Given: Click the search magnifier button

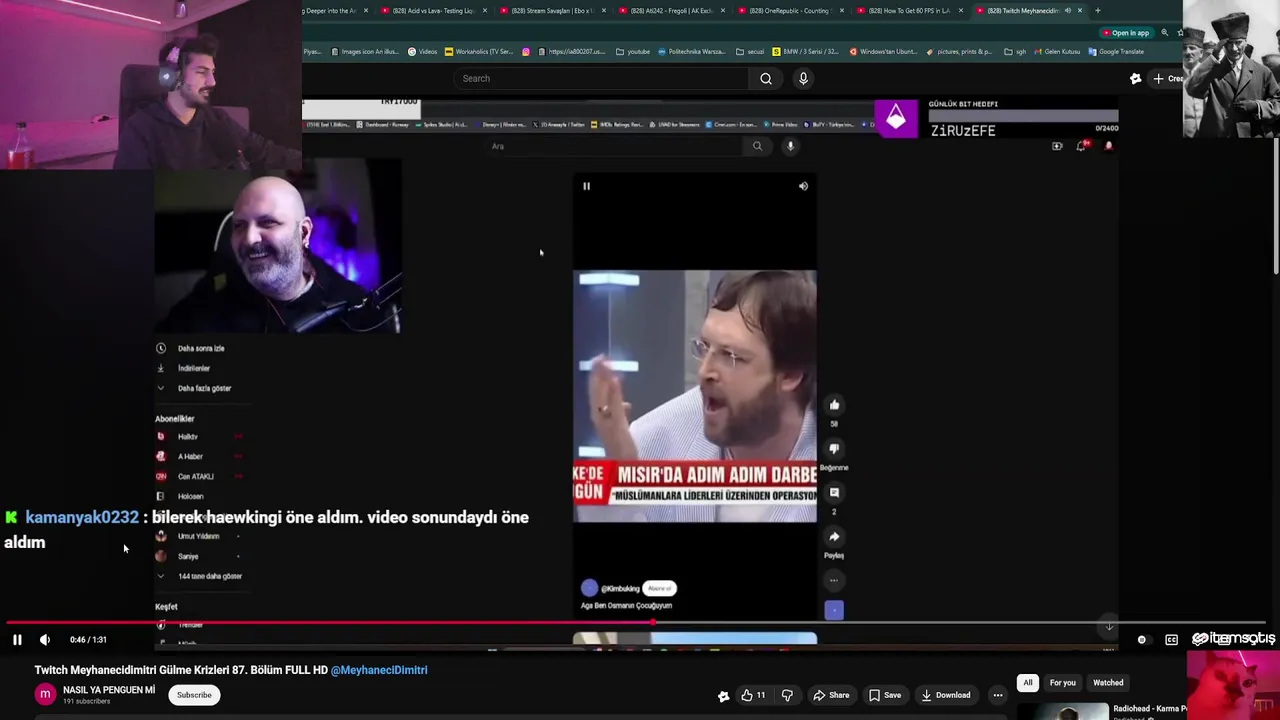Looking at the screenshot, I should point(766,78).
